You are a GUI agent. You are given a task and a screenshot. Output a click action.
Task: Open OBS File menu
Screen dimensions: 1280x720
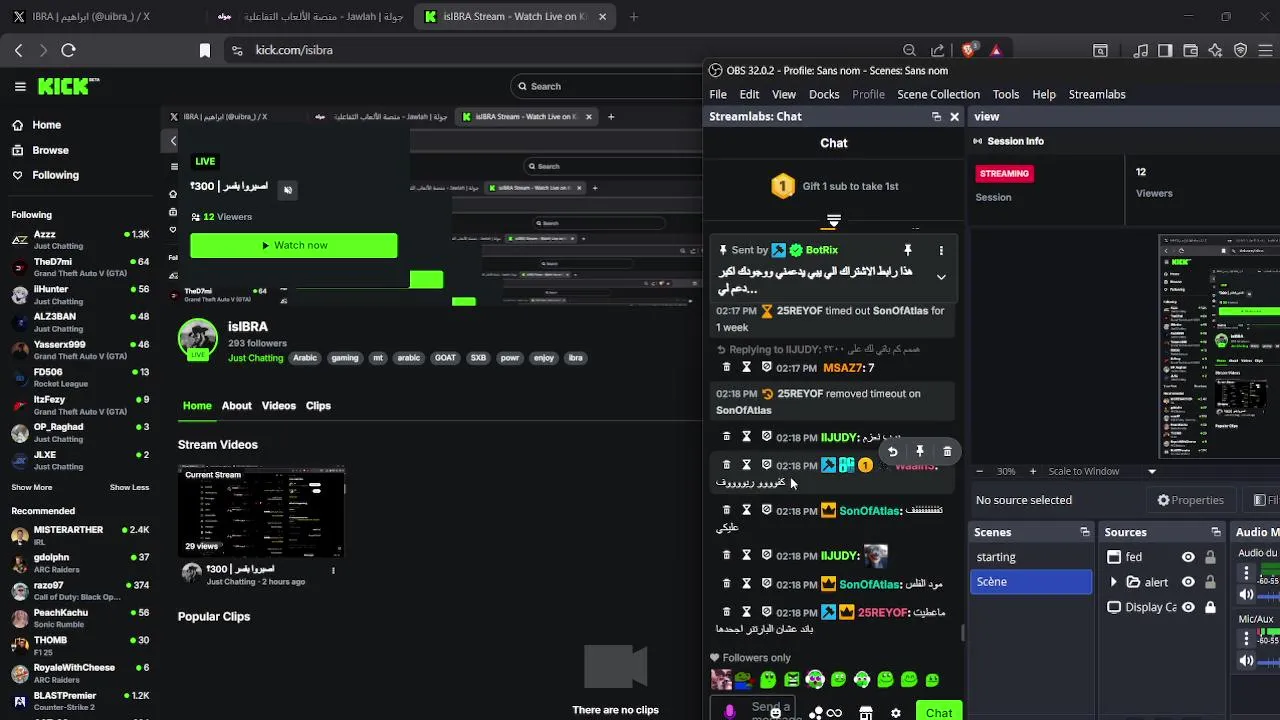(x=718, y=94)
